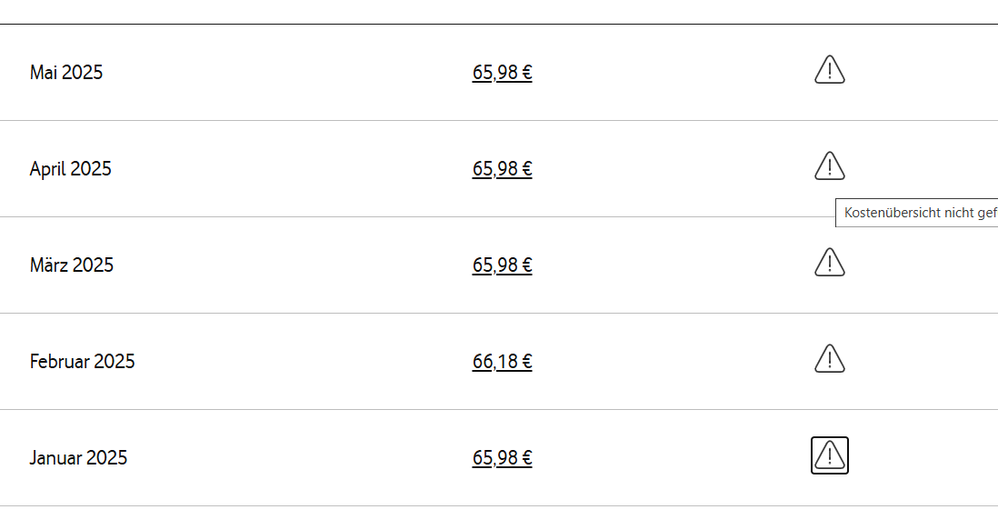998x520 pixels.
Task: Click the Februar 2025 warning triangle icon
Action: pyautogui.click(x=829, y=359)
